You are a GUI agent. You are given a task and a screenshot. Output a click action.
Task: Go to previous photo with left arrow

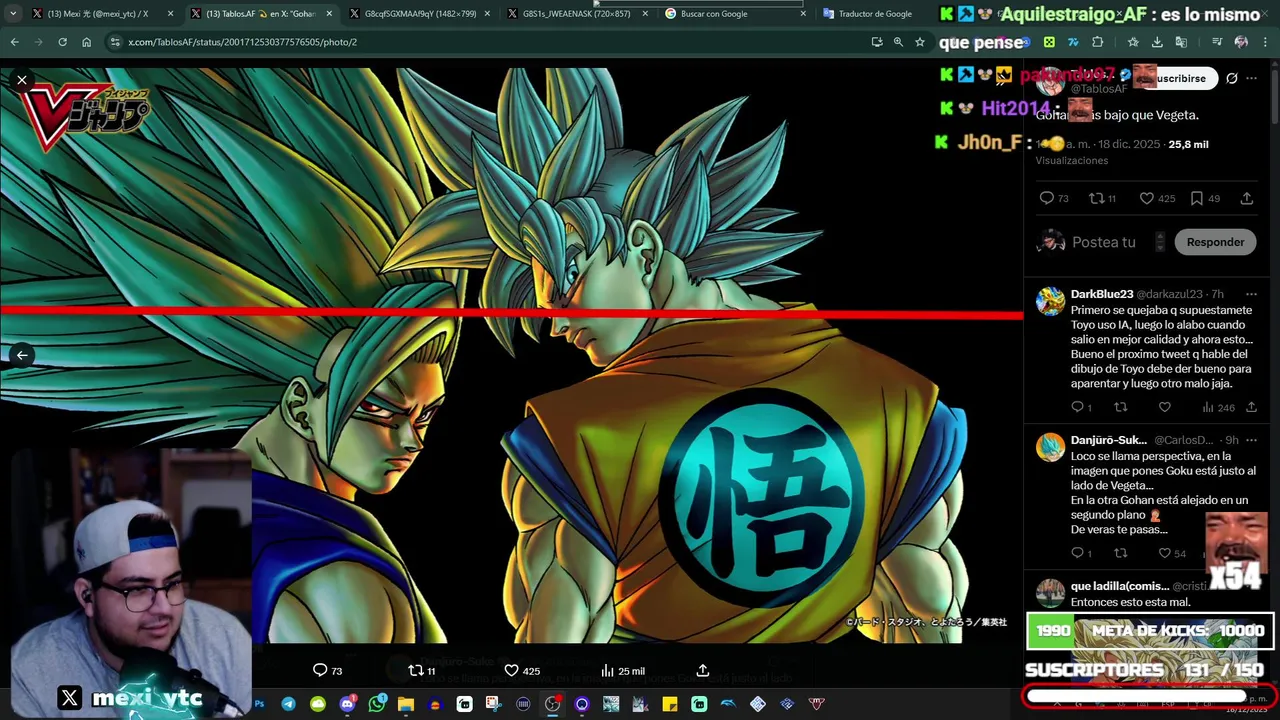pos(22,355)
